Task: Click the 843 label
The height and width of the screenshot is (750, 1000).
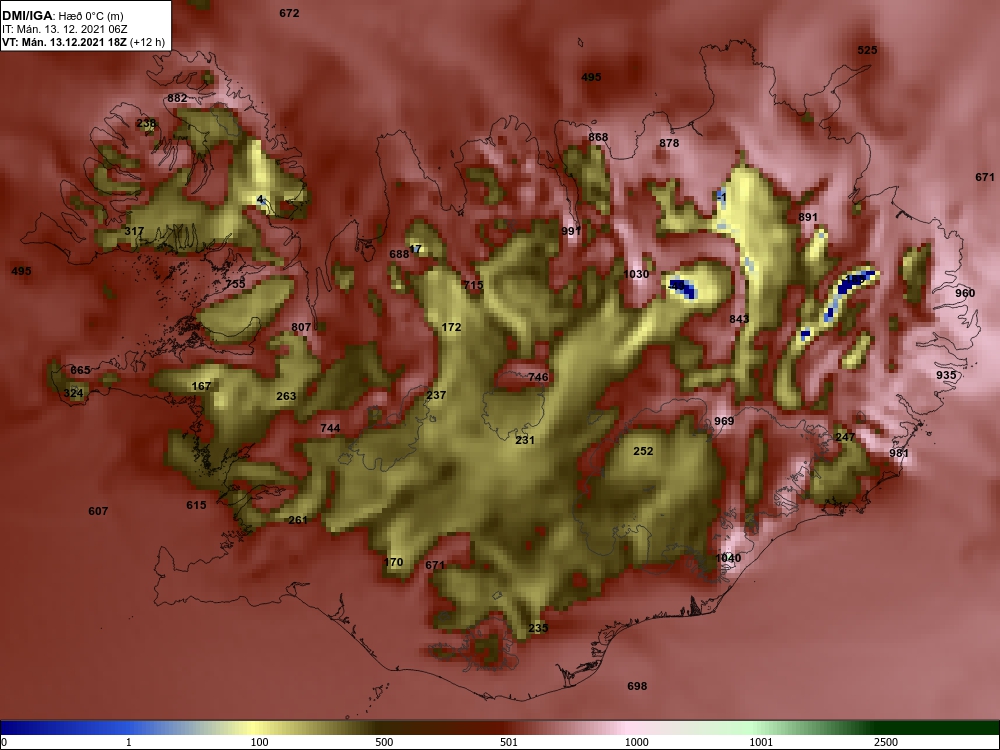Action: (739, 318)
